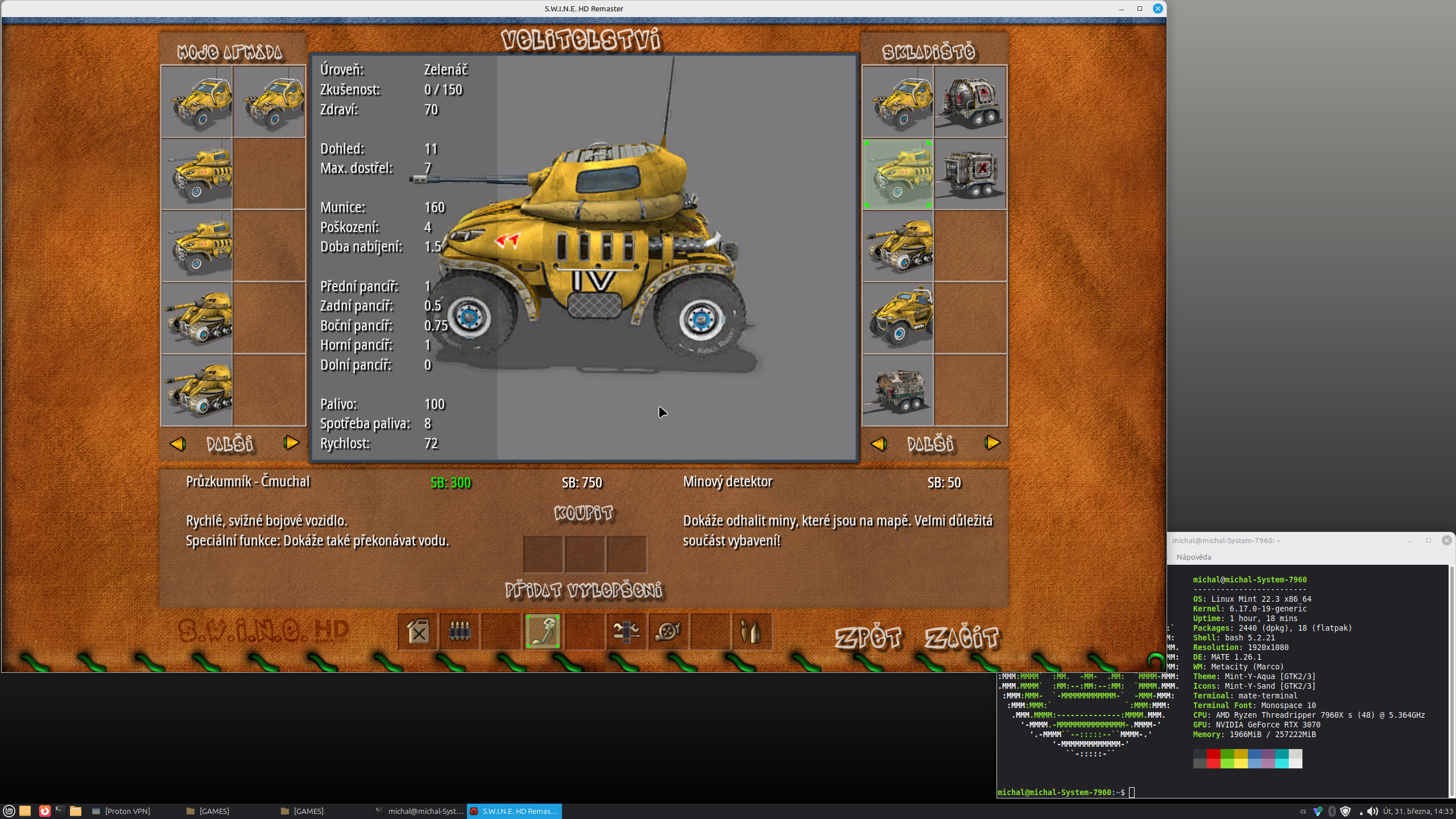Go to previous page of Moje Armáda

pos(177,444)
